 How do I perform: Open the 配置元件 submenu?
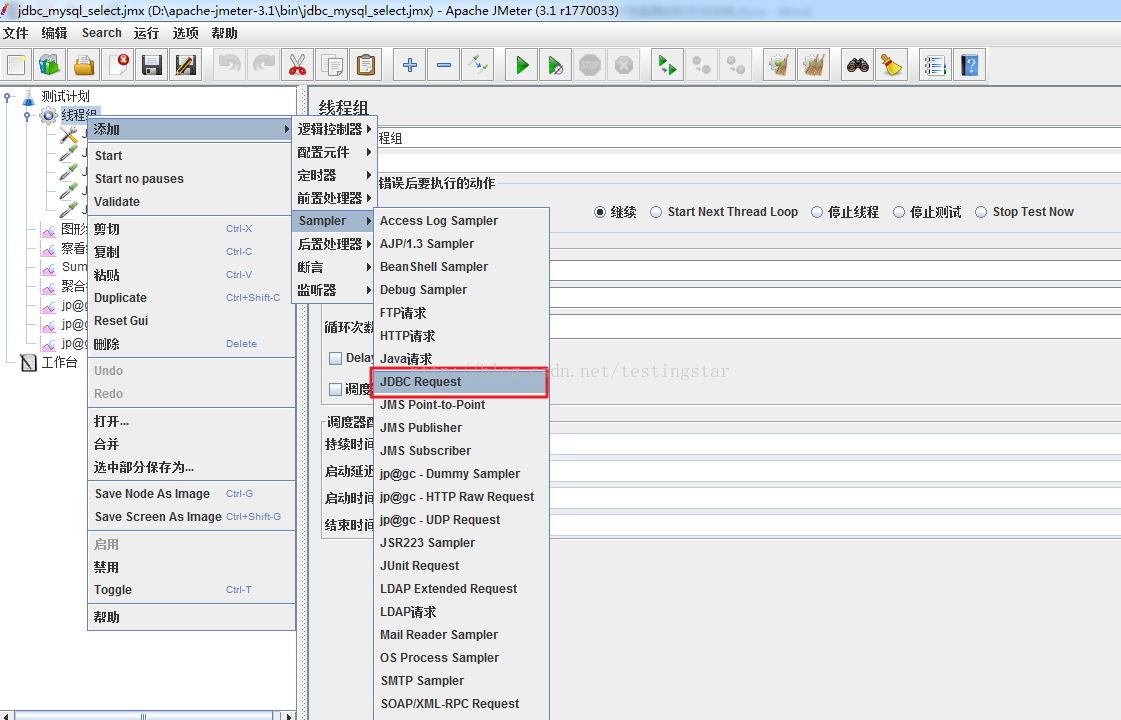[x=334, y=152]
